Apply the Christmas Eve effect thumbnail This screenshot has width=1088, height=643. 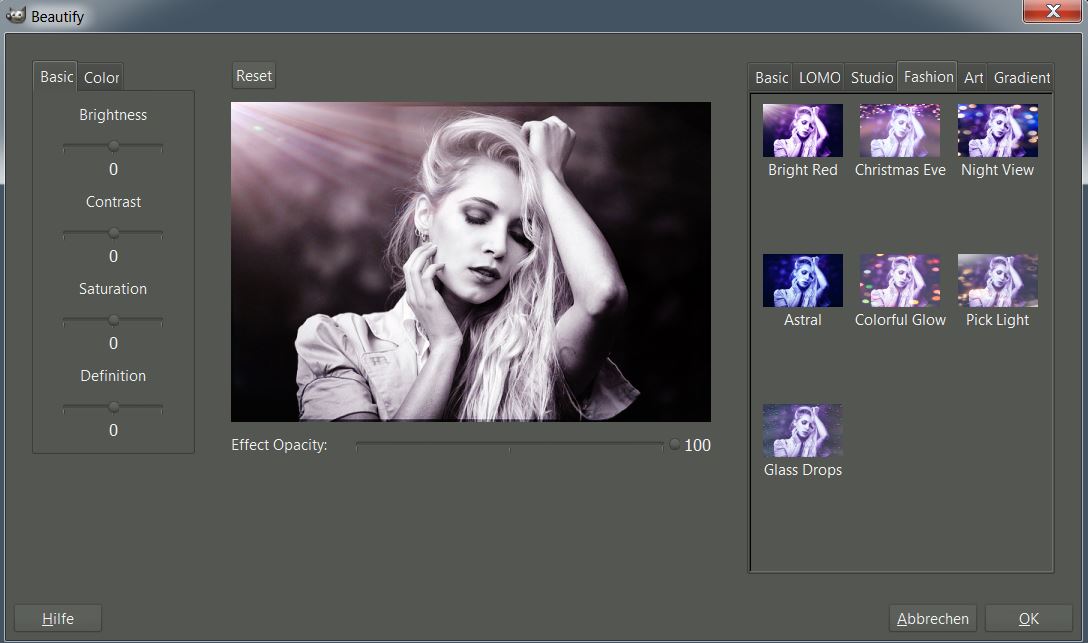click(x=900, y=130)
